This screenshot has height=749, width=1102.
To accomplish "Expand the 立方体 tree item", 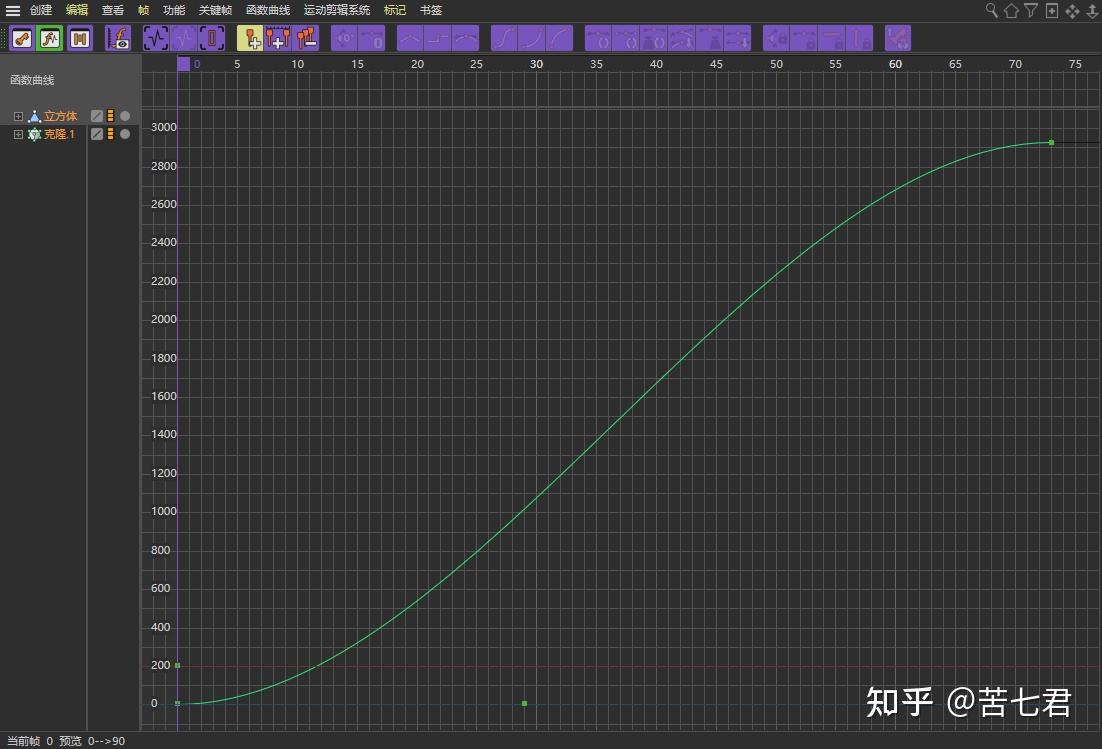I will coord(18,115).
